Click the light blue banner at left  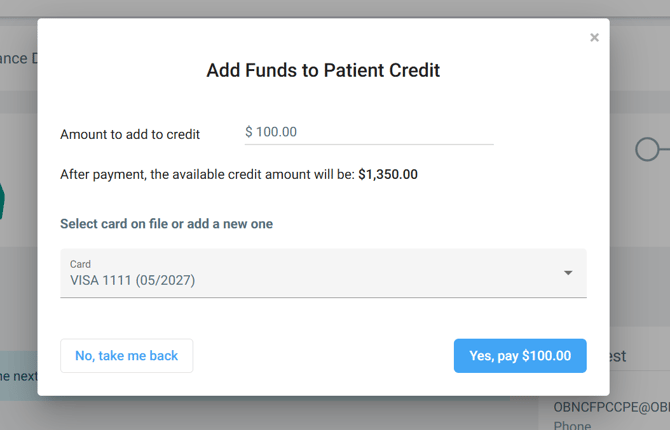coord(18,376)
